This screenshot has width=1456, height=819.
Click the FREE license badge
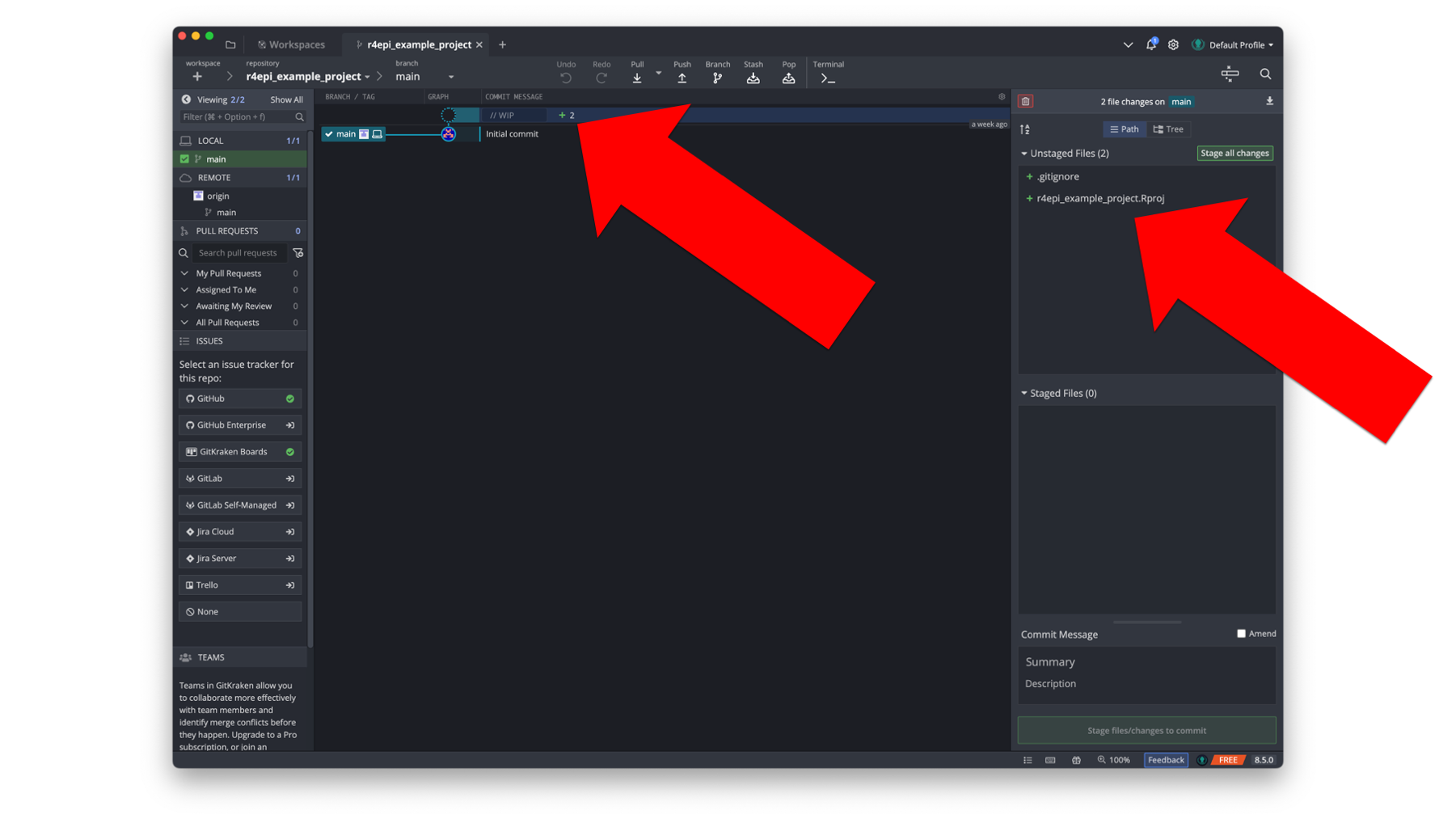click(1228, 760)
